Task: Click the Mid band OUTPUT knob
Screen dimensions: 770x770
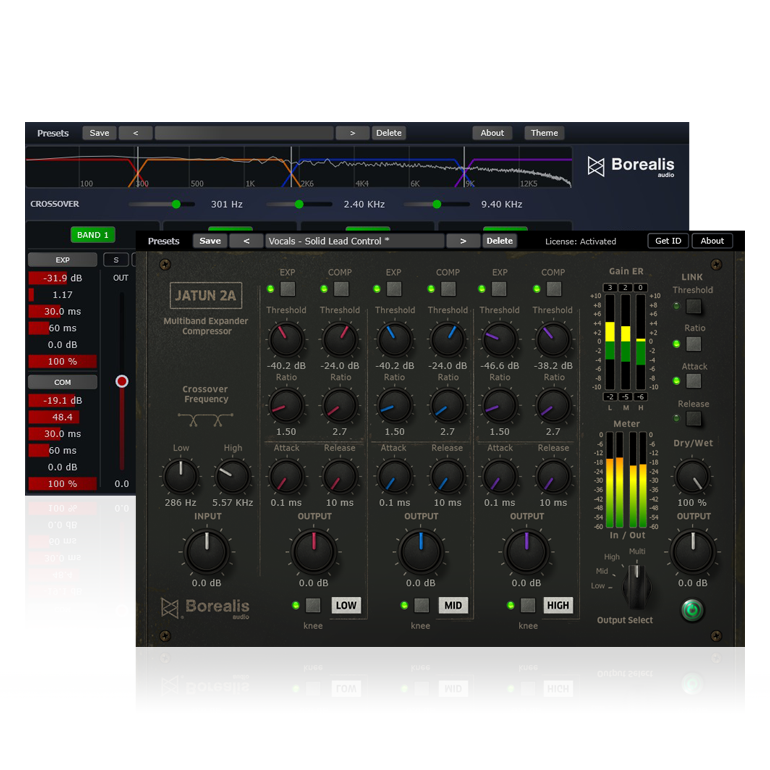Action: click(x=421, y=551)
